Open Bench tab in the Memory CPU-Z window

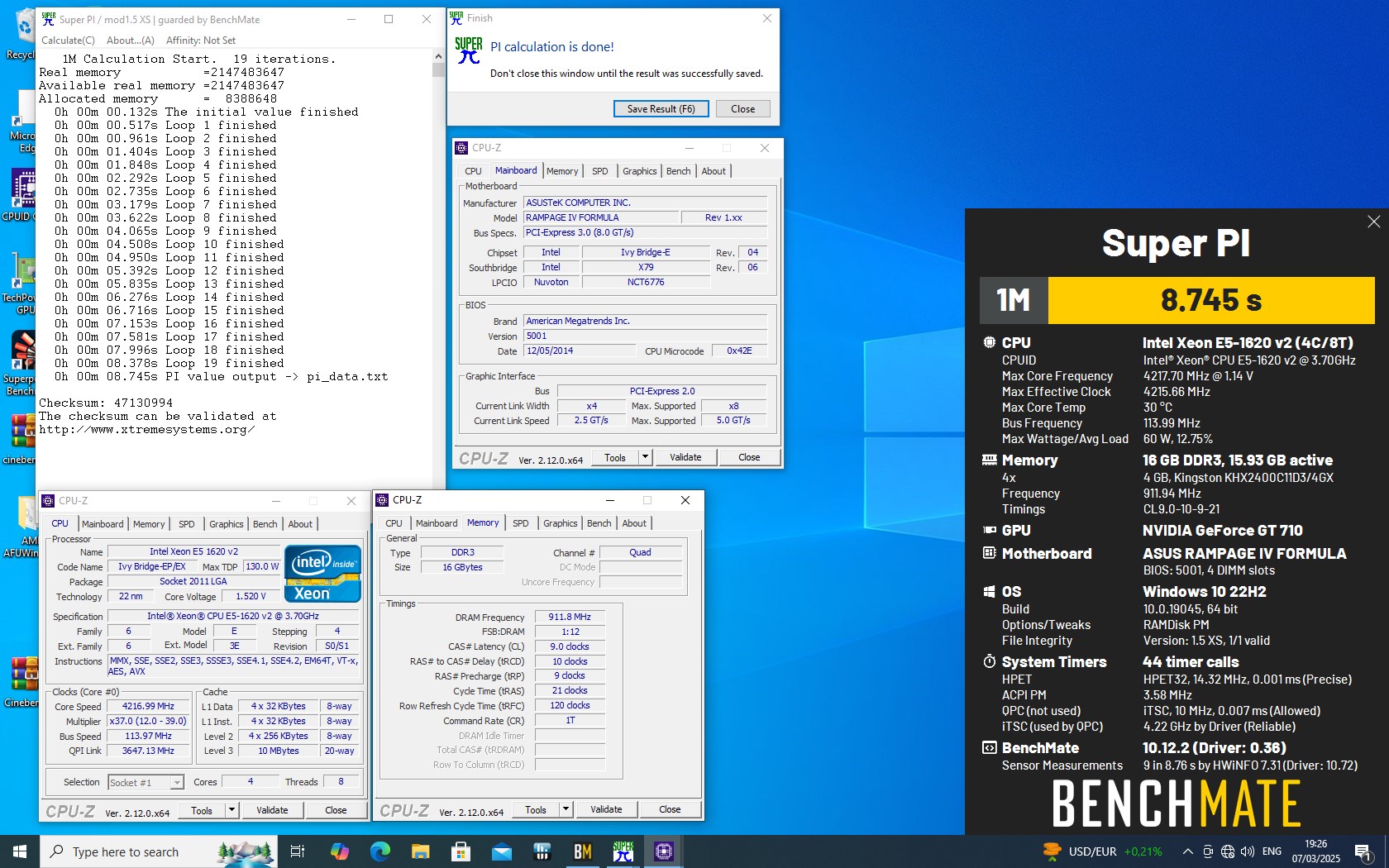point(599,523)
